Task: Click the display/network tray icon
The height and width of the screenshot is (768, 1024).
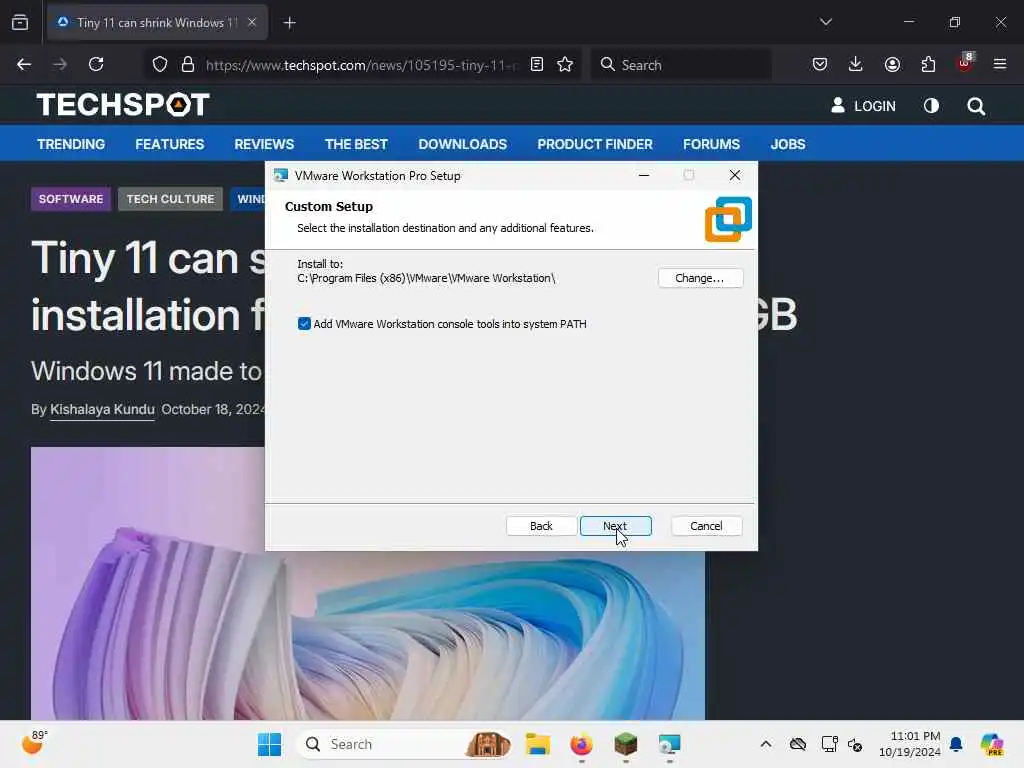Action: tap(829, 744)
